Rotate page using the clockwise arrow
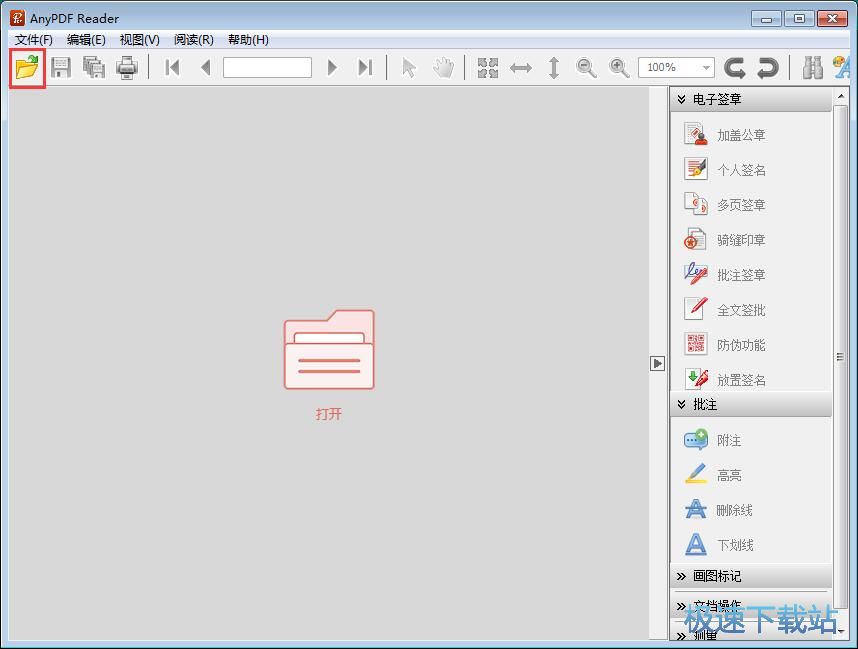Image resolution: width=858 pixels, height=649 pixels. pyautogui.click(x=768, y=68)
